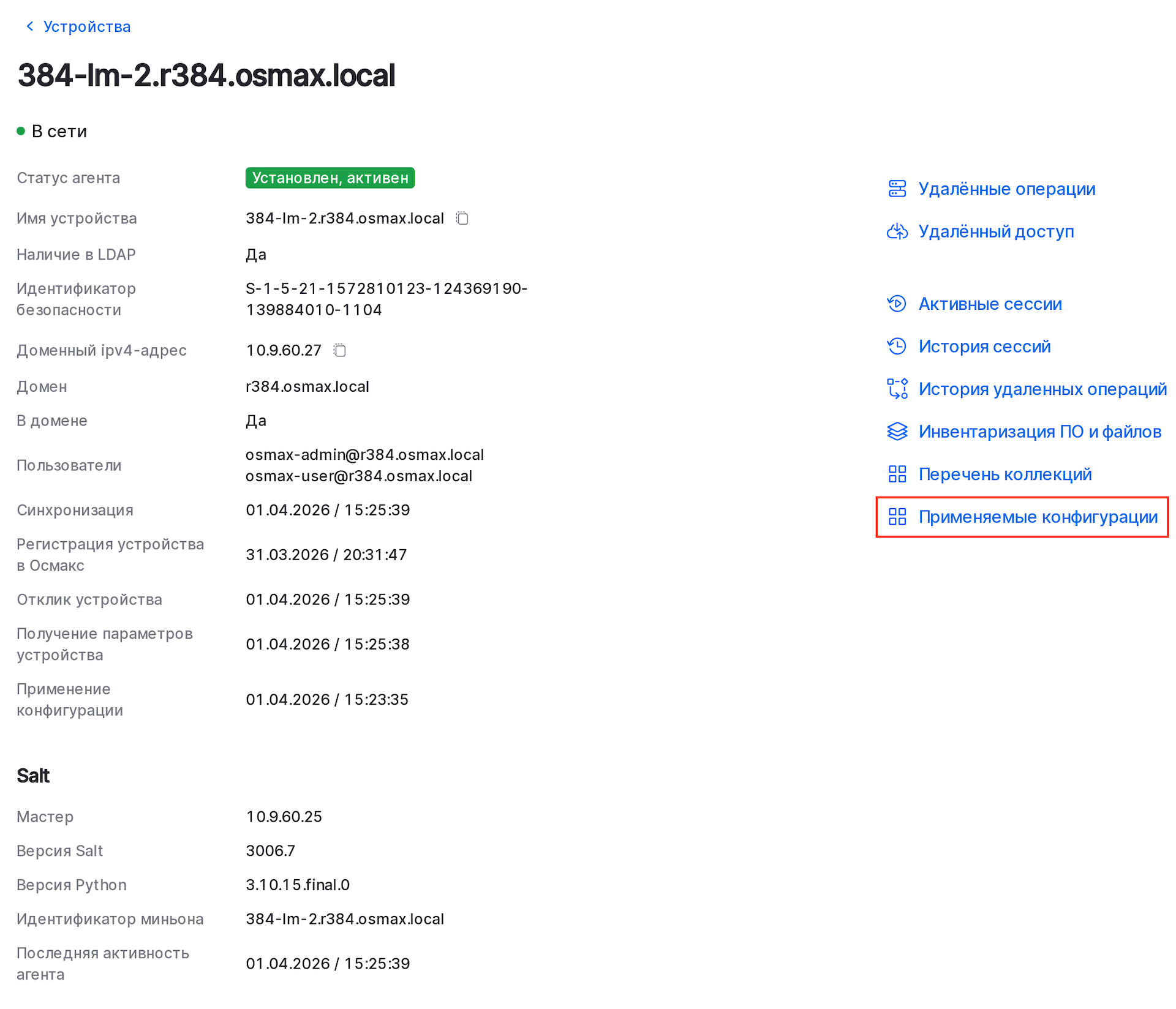Copy device name using clipboard icon

tap(462, 219)
